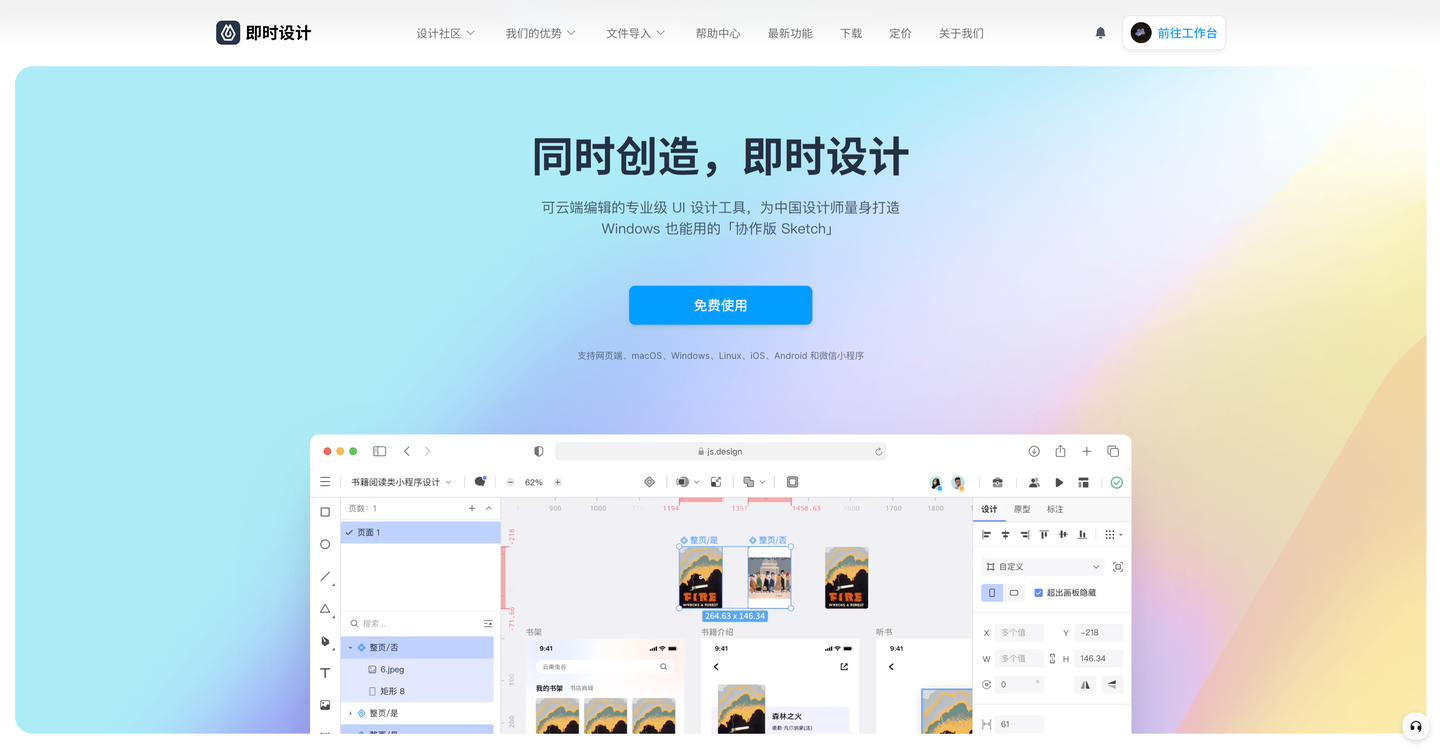
Task: Click the layer filter icon beside search
Action: click(x=488, y=623)
